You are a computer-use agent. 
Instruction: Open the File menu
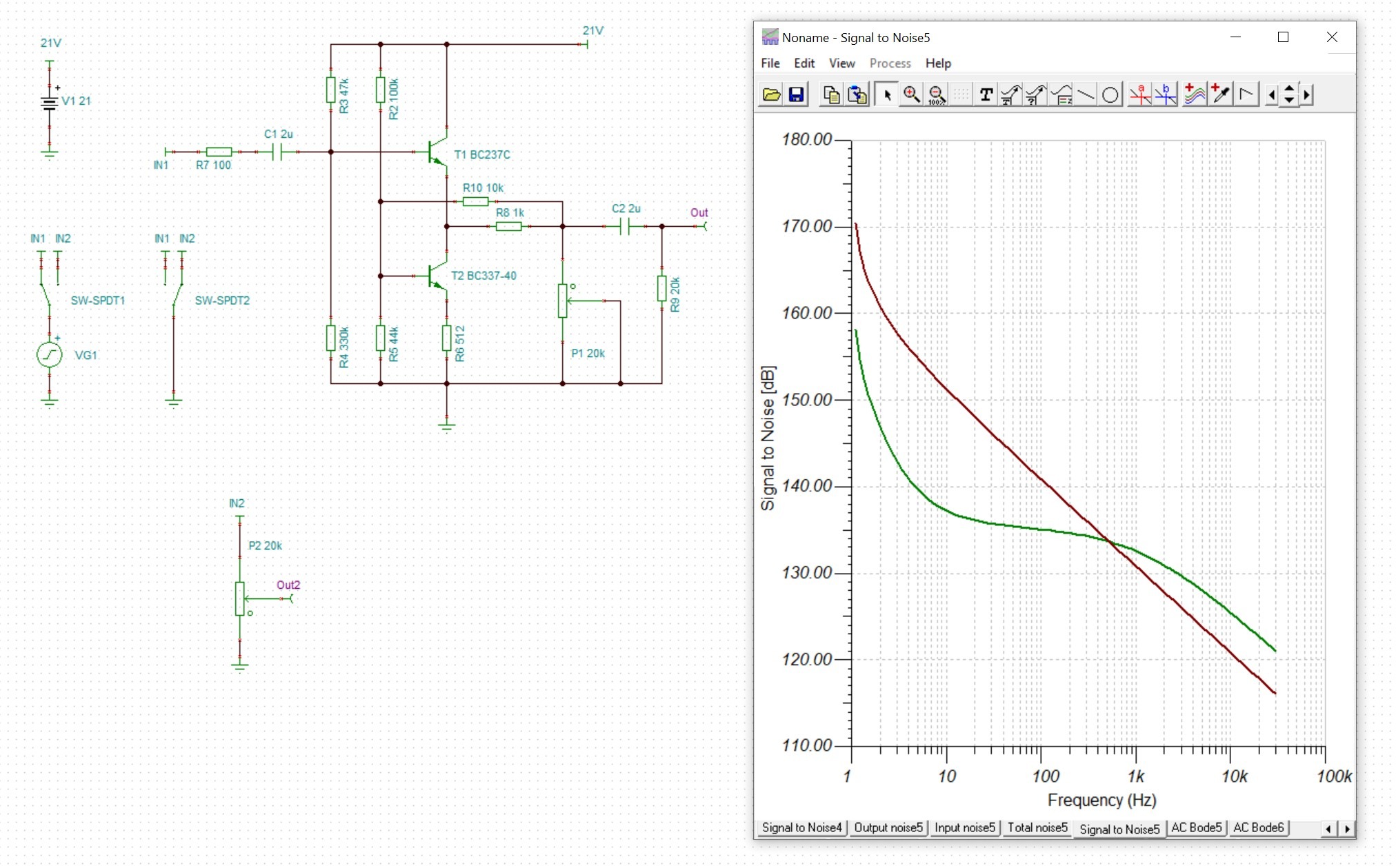point(770,63)
